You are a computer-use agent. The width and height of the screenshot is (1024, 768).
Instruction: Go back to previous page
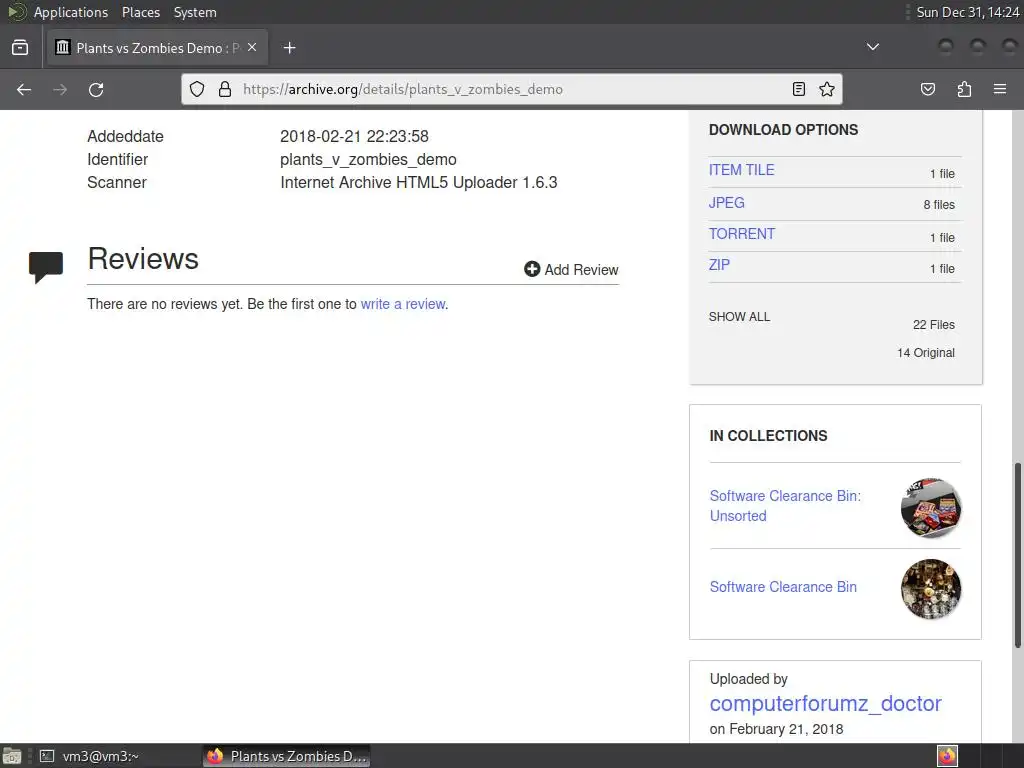24,89
